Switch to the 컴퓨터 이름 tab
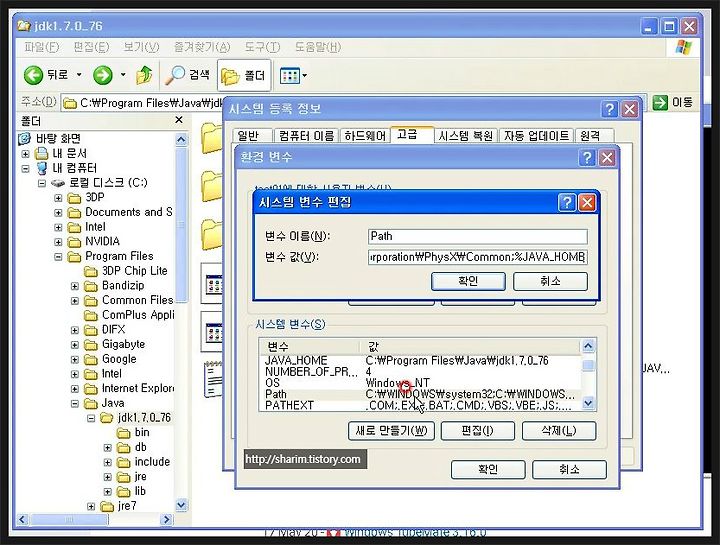The height and width of the screenshot is (545, 720). (306, 136)
